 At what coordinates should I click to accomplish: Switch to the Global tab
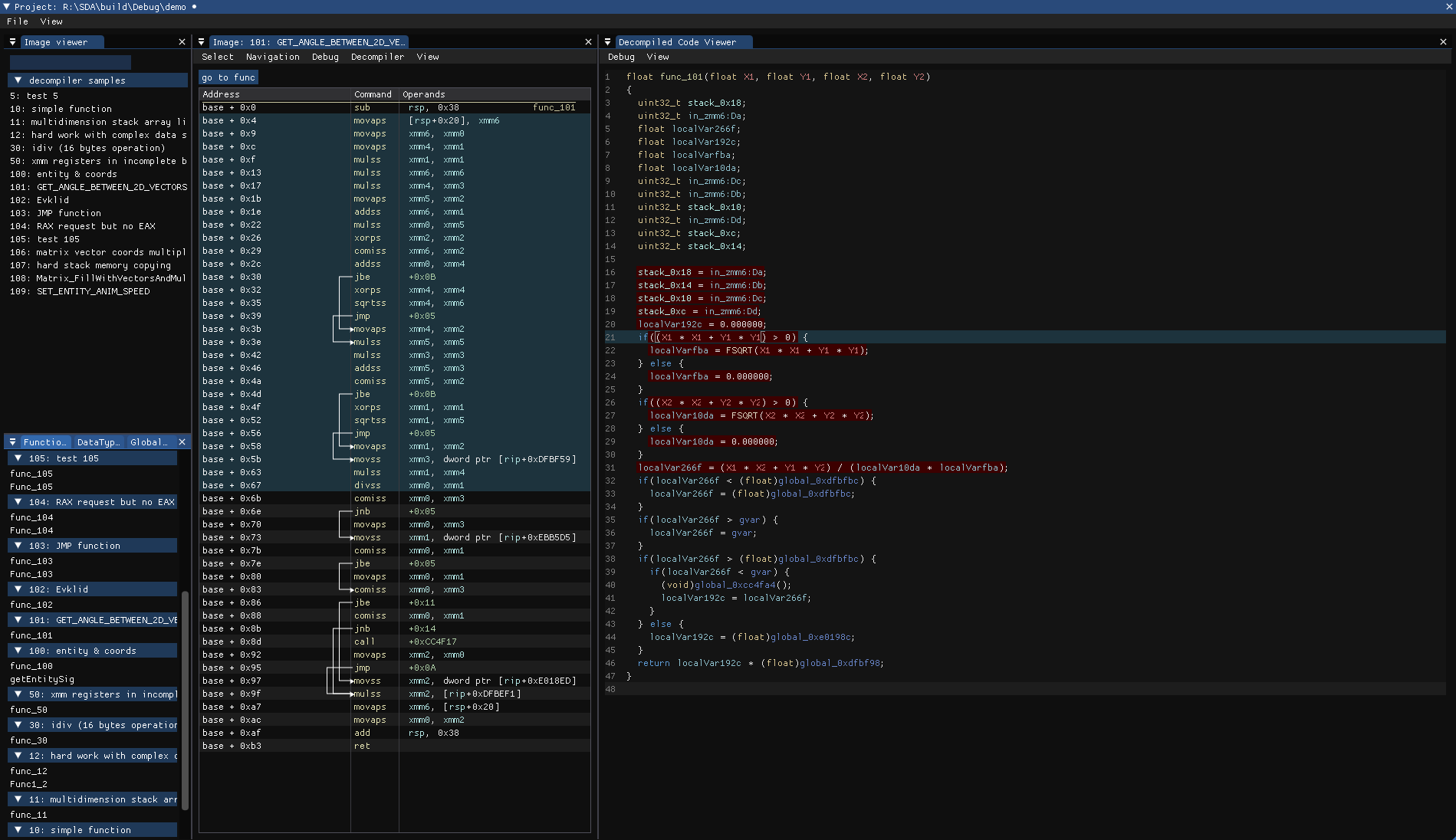pos(148,442)
